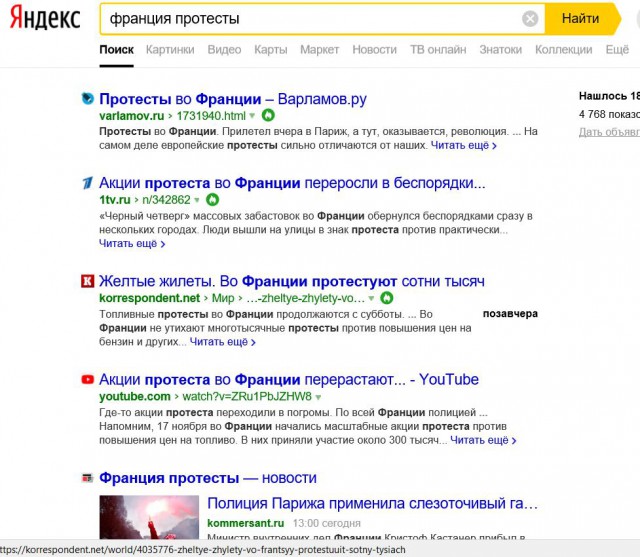Click the watch?v=ZRu1PbJZHW8 URL path link
The image size is (640, 557).
point(247,397)
